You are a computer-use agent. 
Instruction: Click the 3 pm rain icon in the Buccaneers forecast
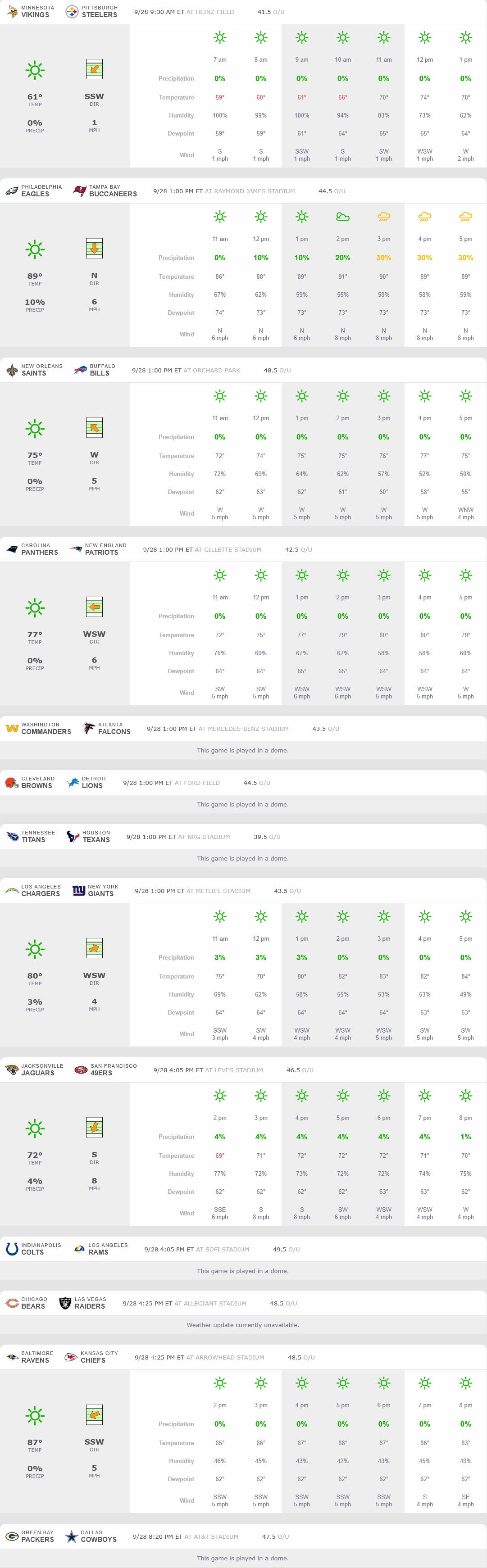coord(383,217)
